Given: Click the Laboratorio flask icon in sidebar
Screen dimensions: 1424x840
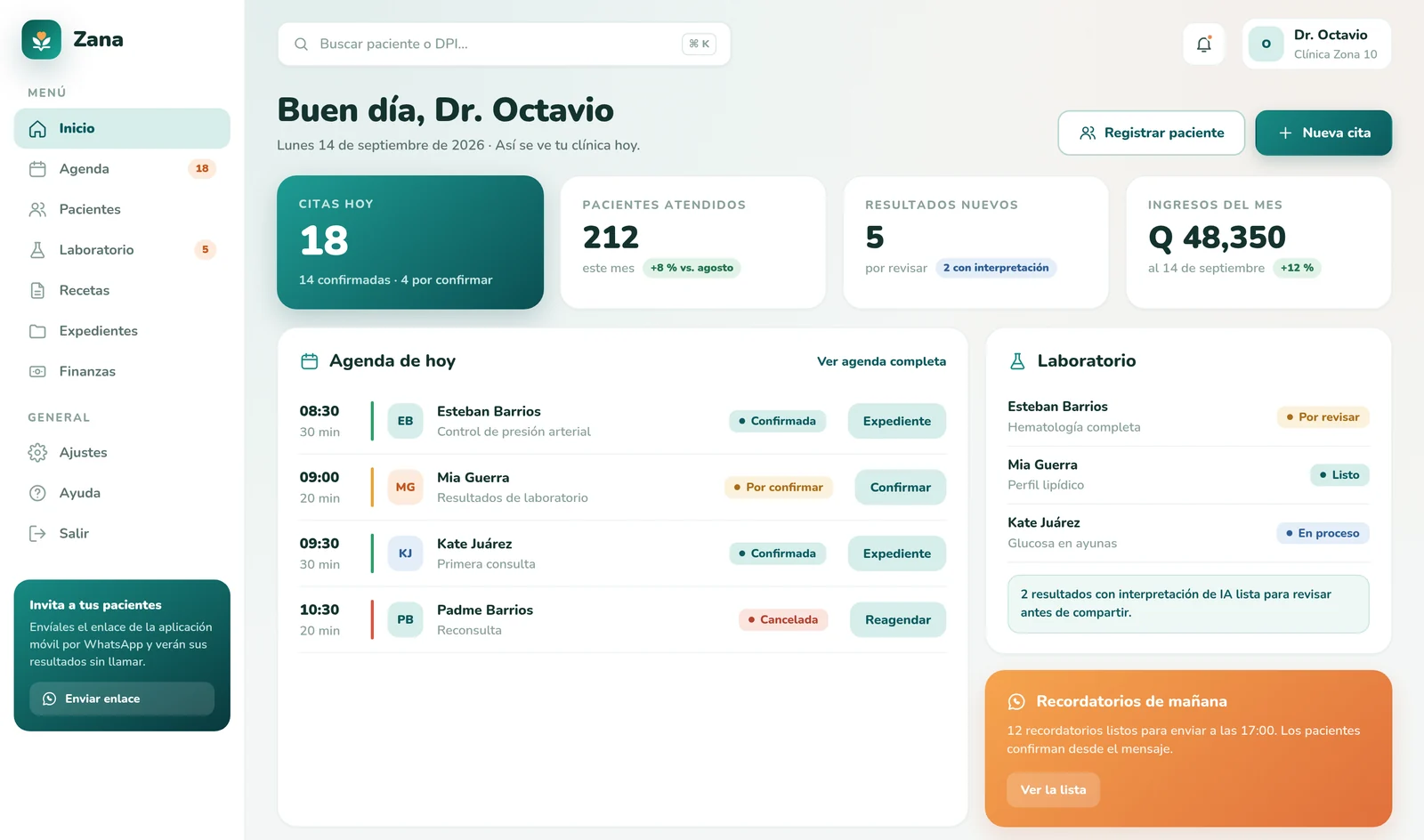Looking at the screenshot, I should [x=37, y=250].
